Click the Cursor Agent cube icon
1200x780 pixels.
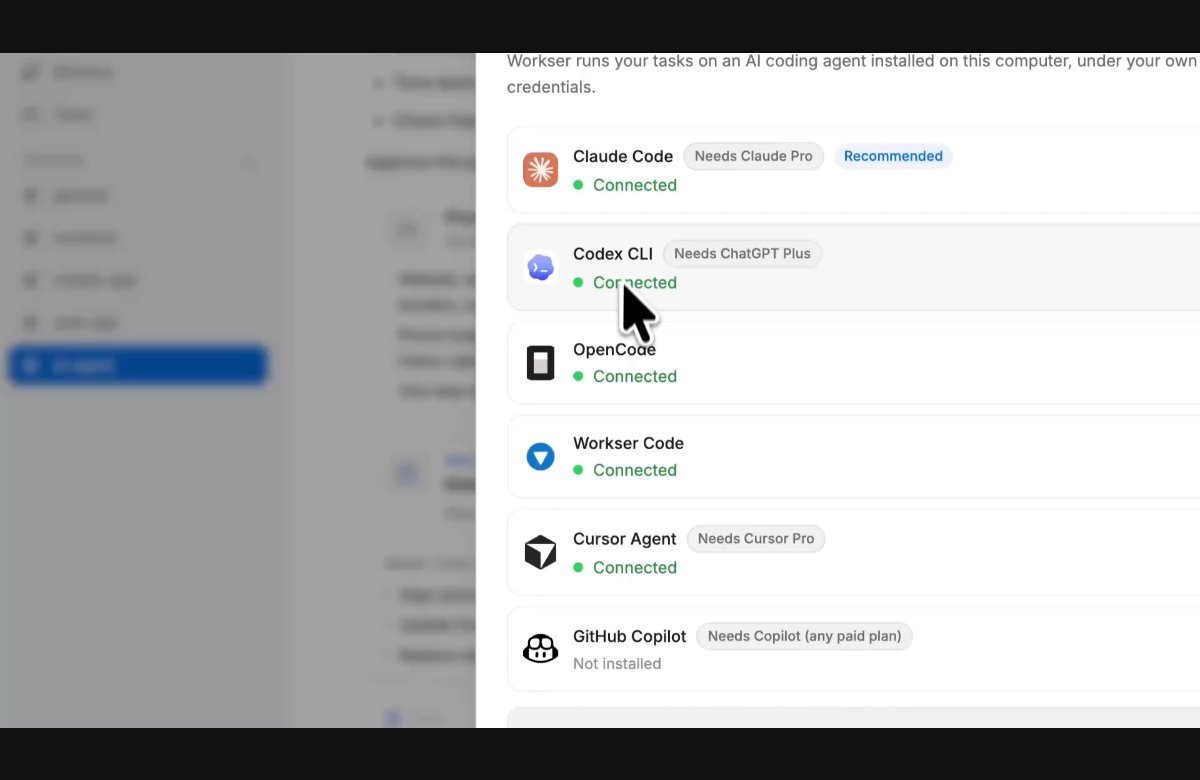(540, 552)
